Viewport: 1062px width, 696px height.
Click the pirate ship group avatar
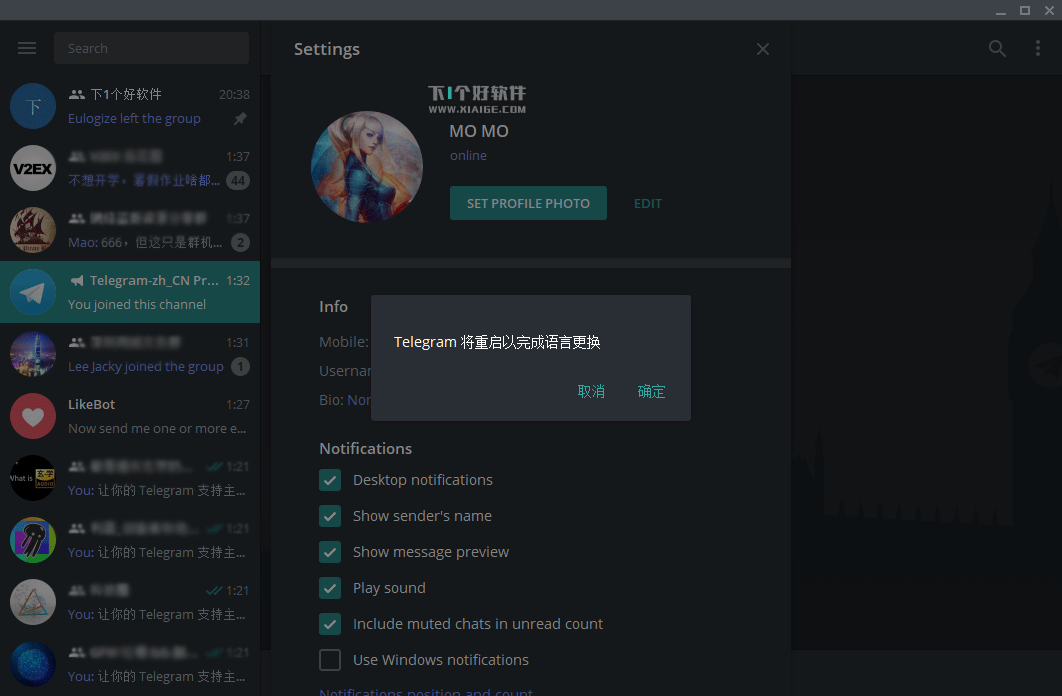click(33, 230)
